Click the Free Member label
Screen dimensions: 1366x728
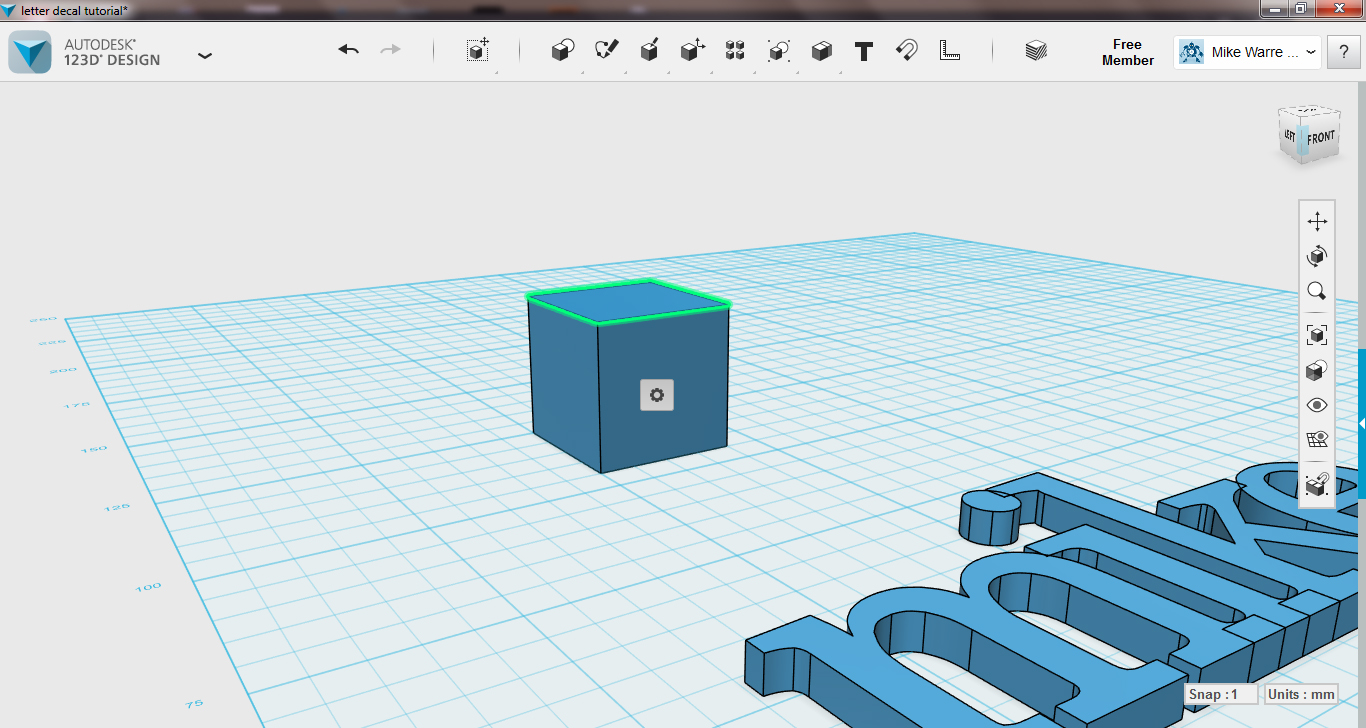pos(1127,52)
